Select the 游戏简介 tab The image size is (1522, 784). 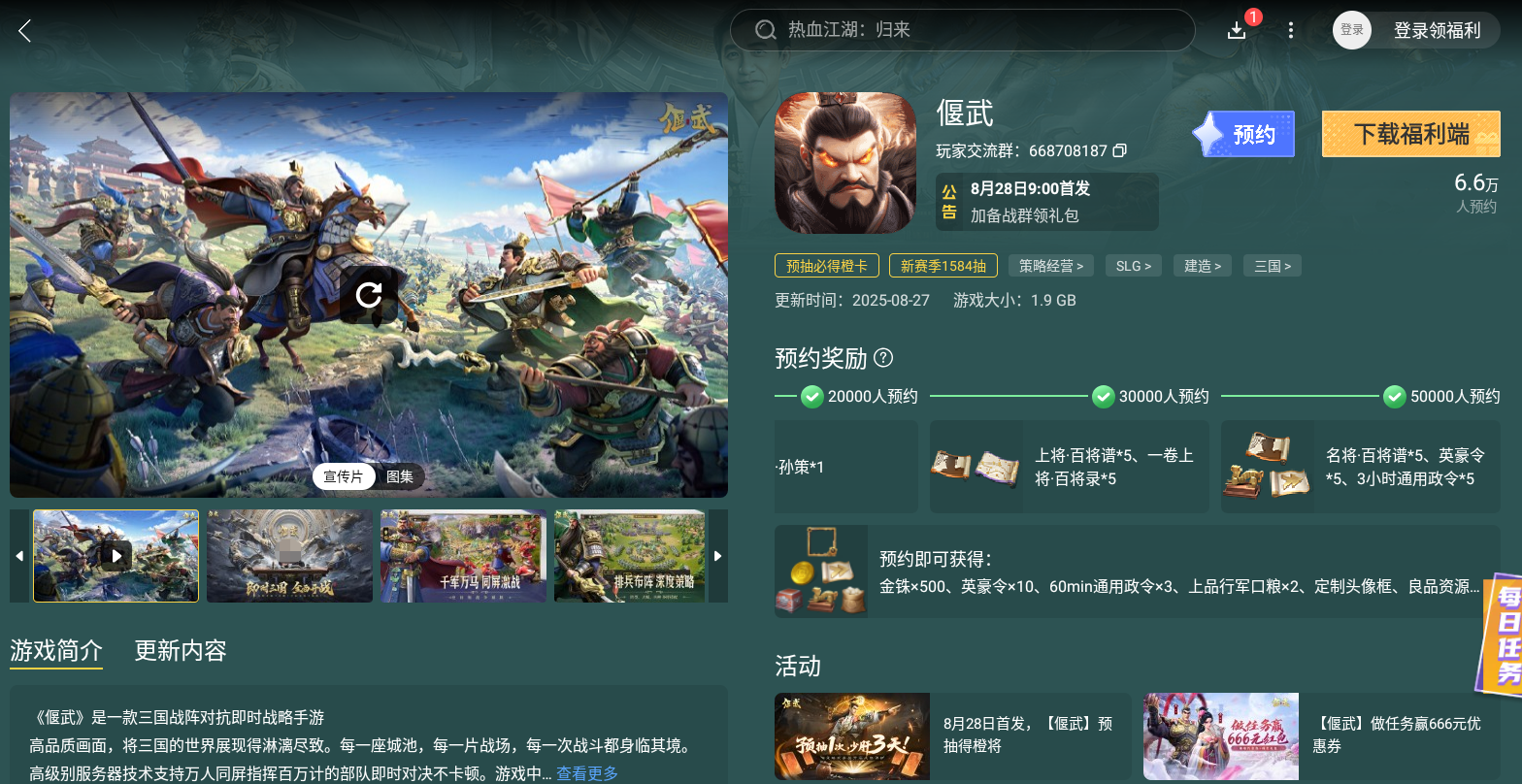(56, 650)
